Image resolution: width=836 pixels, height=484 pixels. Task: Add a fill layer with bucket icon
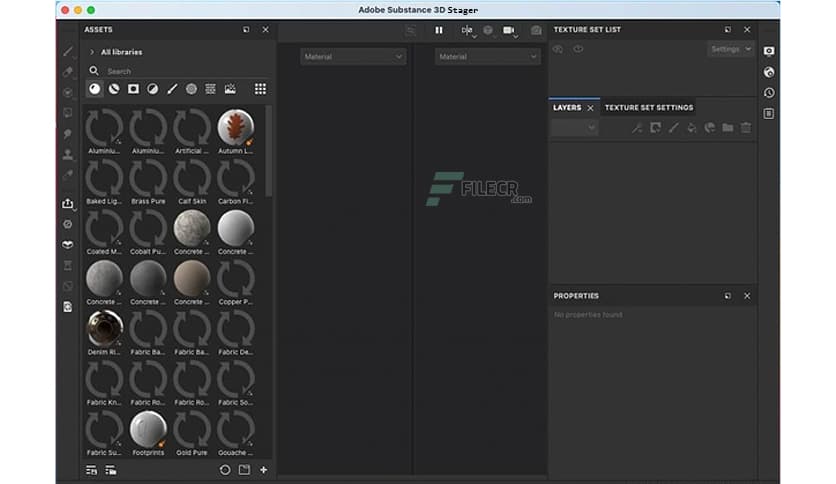click(692, 127)
